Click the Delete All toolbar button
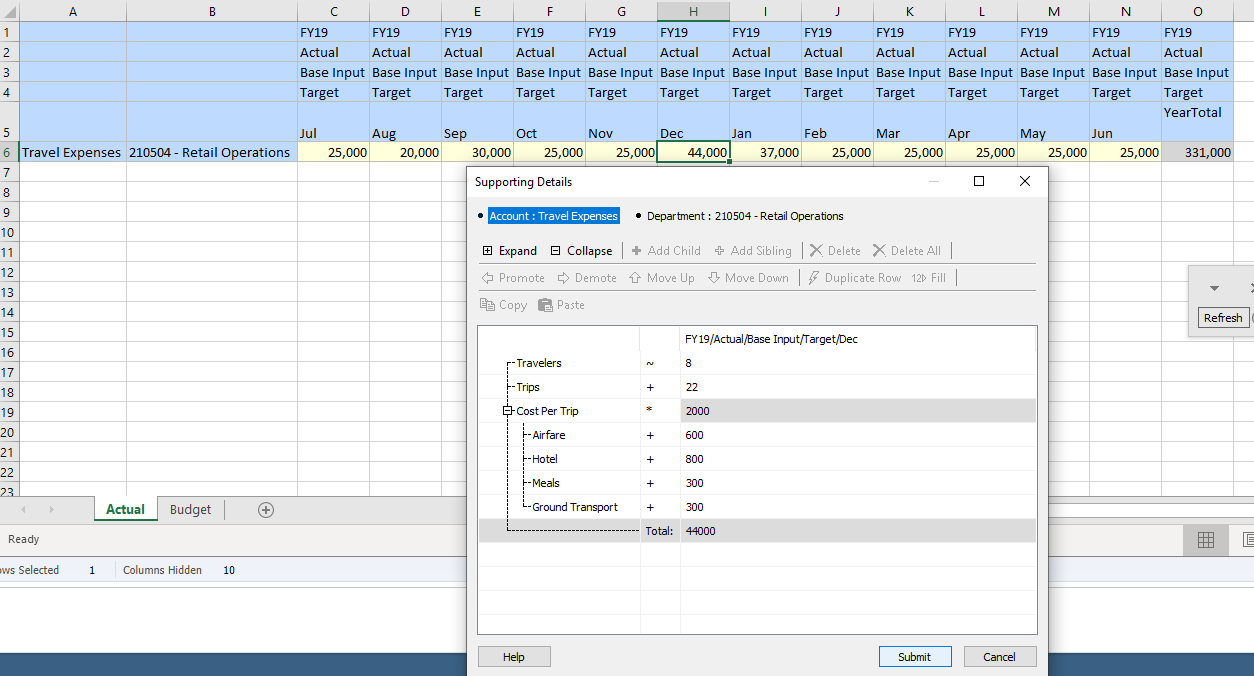This screenshot has width=1254, height=676. click(906, 251)
